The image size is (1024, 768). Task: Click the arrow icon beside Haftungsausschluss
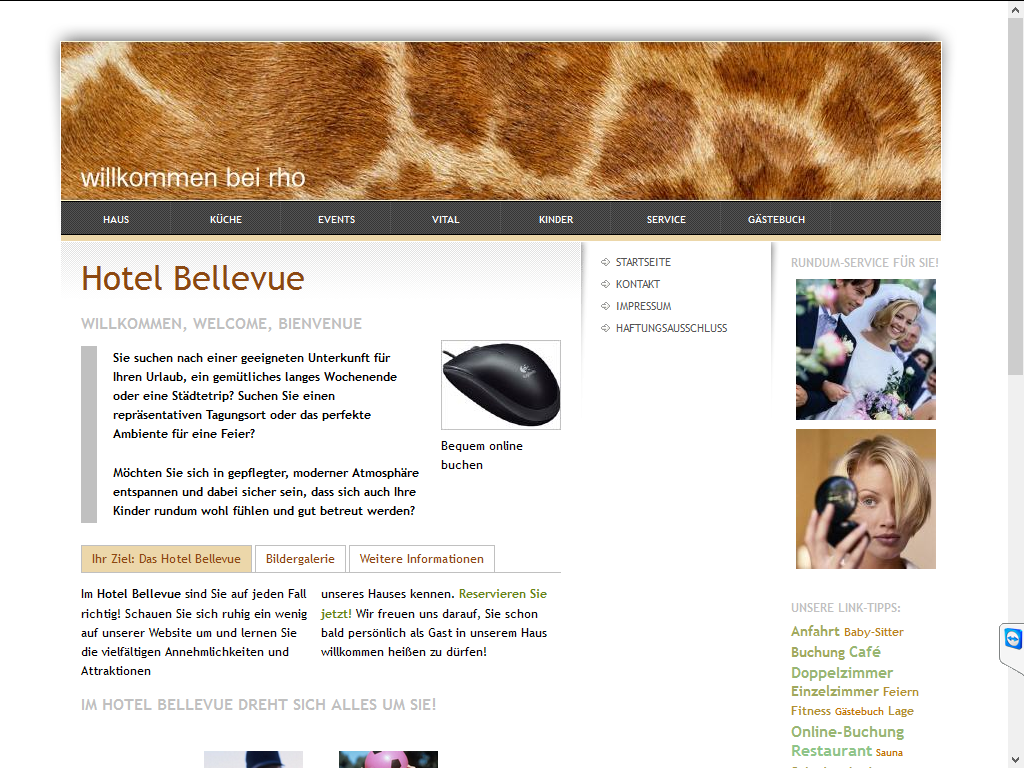(605, 328)
